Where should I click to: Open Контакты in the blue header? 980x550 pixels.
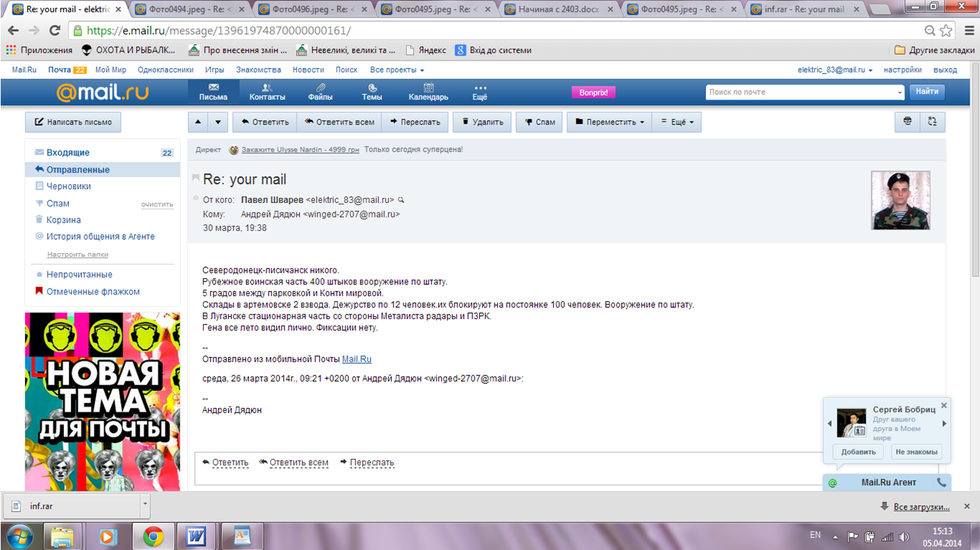[x=267, y=92]
